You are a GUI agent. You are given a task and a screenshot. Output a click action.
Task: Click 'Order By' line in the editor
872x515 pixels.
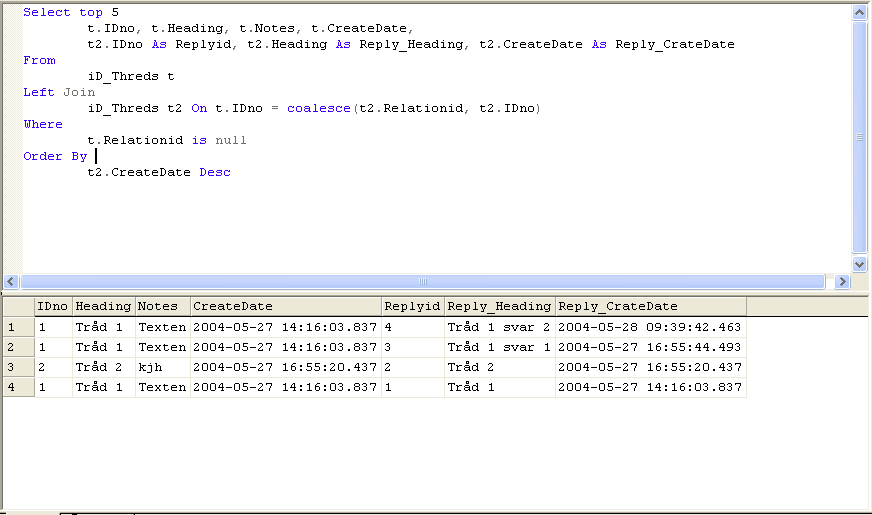pos(55,157)
